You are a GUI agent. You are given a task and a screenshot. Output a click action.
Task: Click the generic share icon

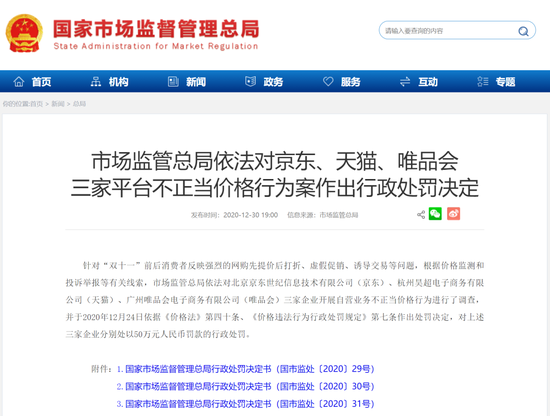pyautogui.click(x=421, y=214)
